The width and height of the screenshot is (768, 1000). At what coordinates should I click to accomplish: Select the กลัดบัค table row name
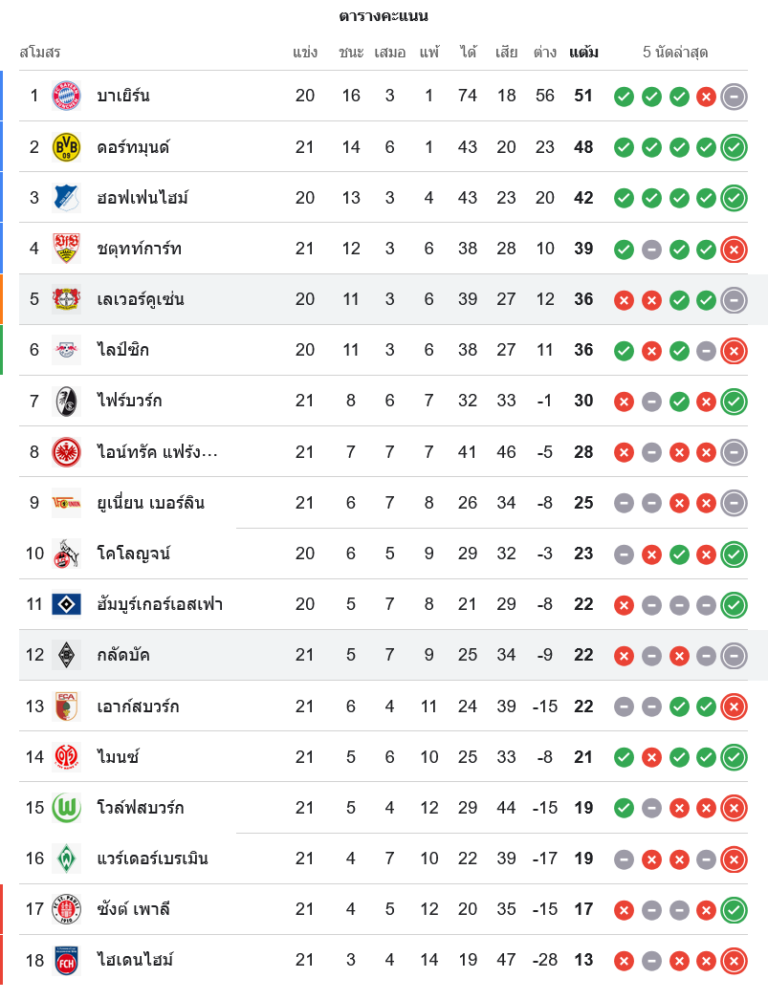click(124, 655)
